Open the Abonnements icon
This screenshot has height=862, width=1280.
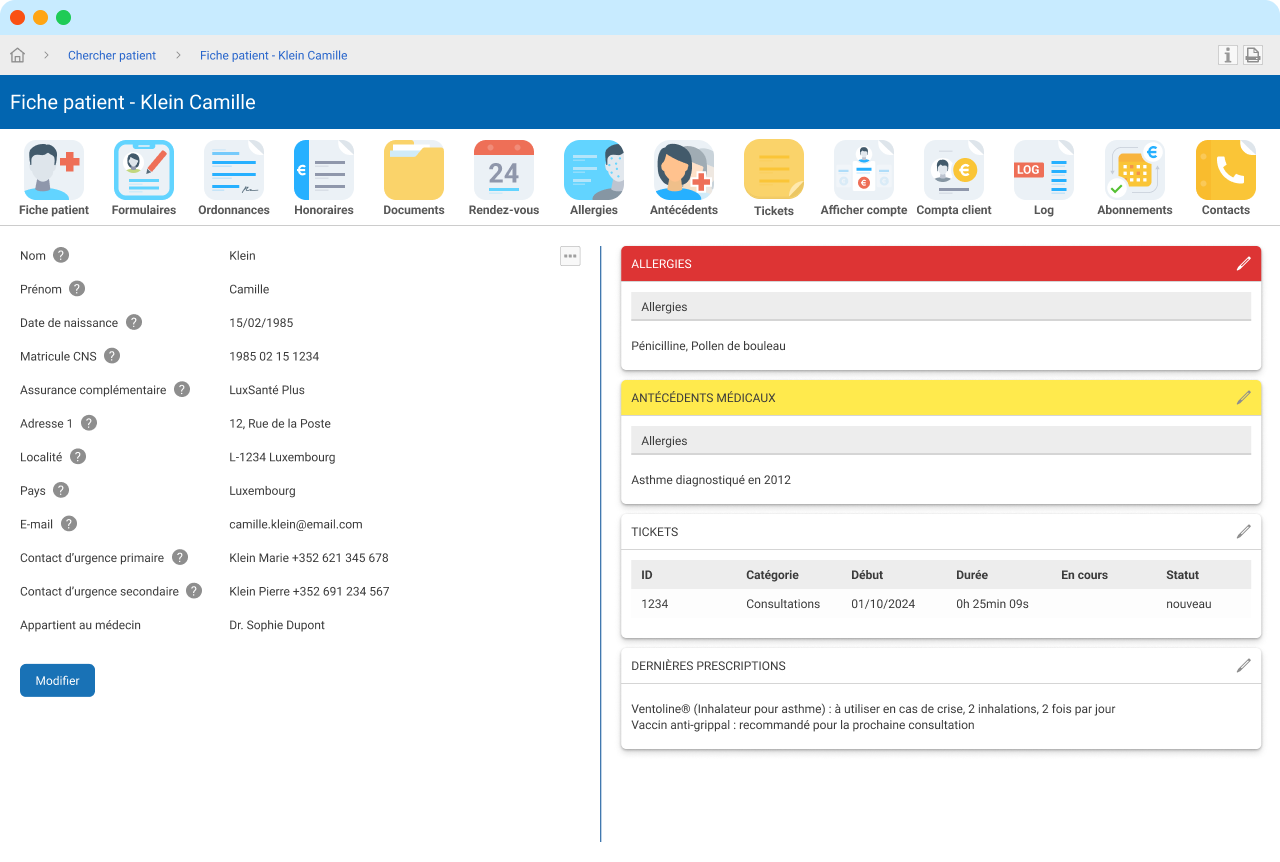[x=1135, y=170]
